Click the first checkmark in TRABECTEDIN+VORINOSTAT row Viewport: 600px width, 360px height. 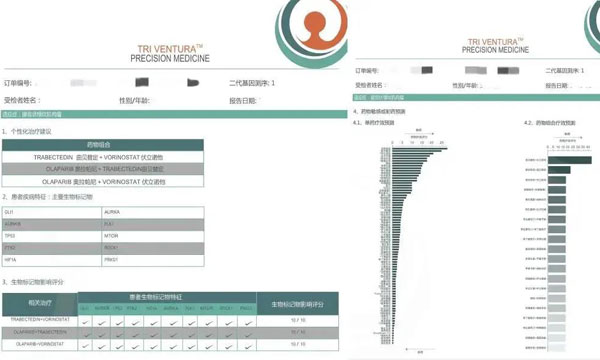click(x=85, y=323)
